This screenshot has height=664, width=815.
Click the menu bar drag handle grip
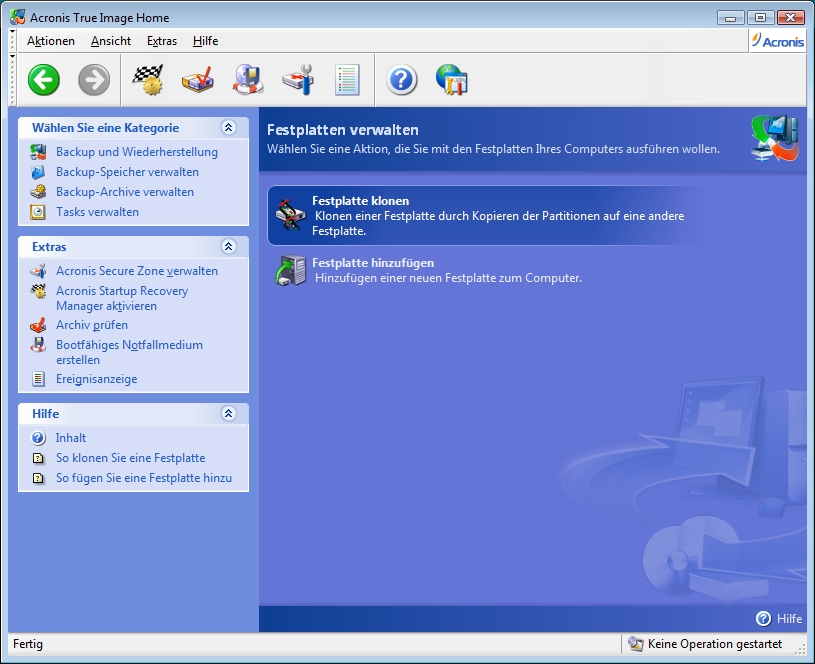click(x=12, y=41)
